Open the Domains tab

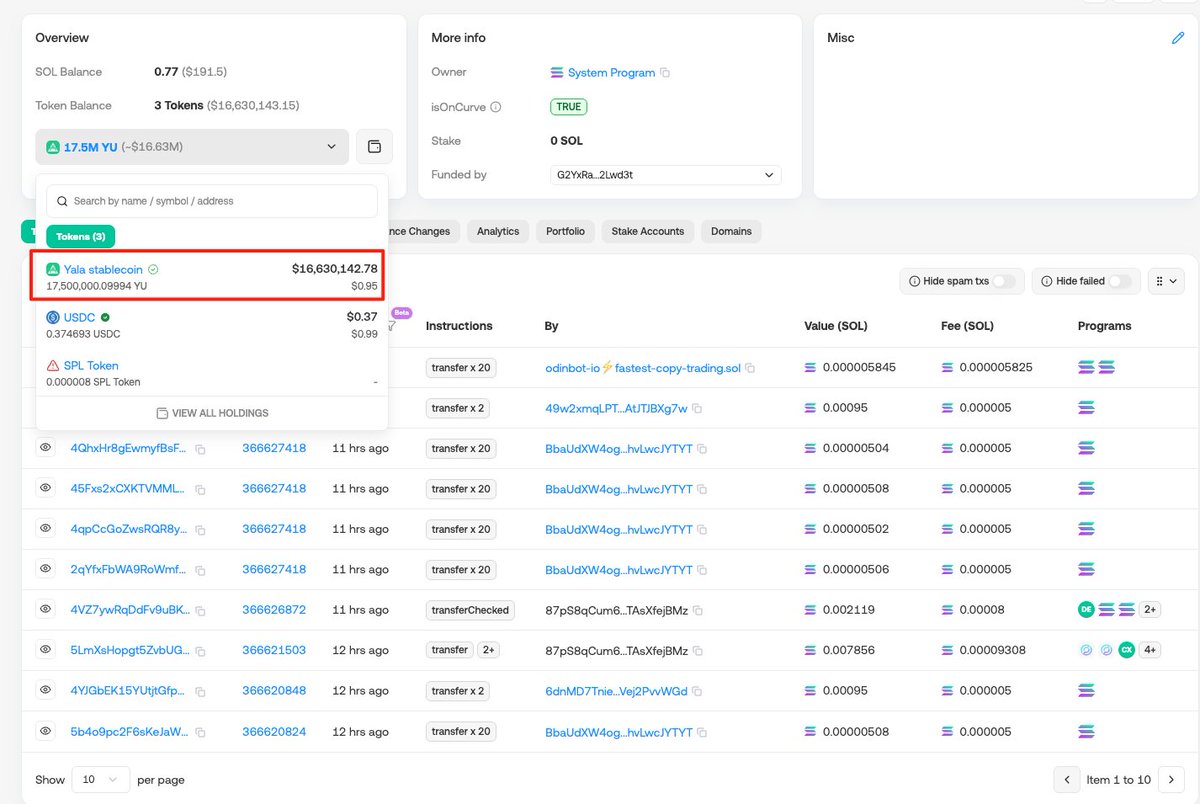[x=731, y=231]
